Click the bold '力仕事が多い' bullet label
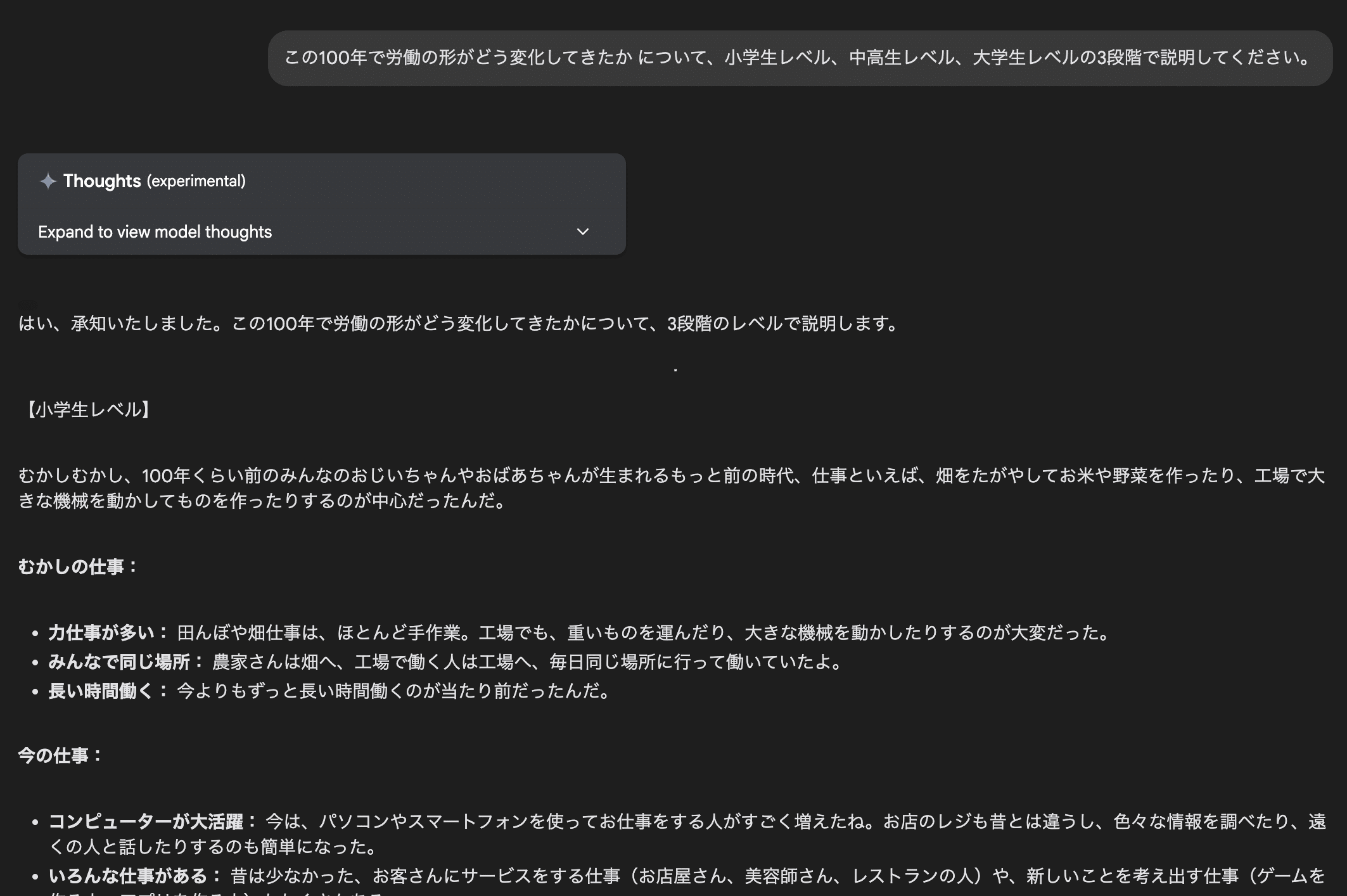The image size is (1347, 896). coord(101,632)
